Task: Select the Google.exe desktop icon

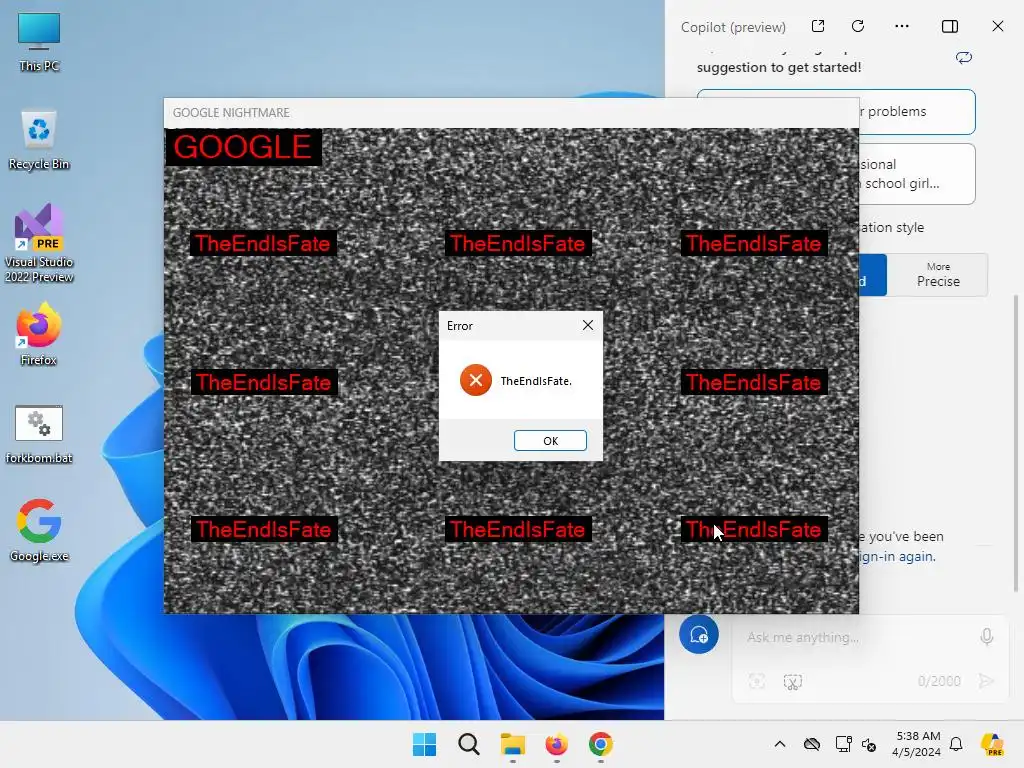Action: 39,530
